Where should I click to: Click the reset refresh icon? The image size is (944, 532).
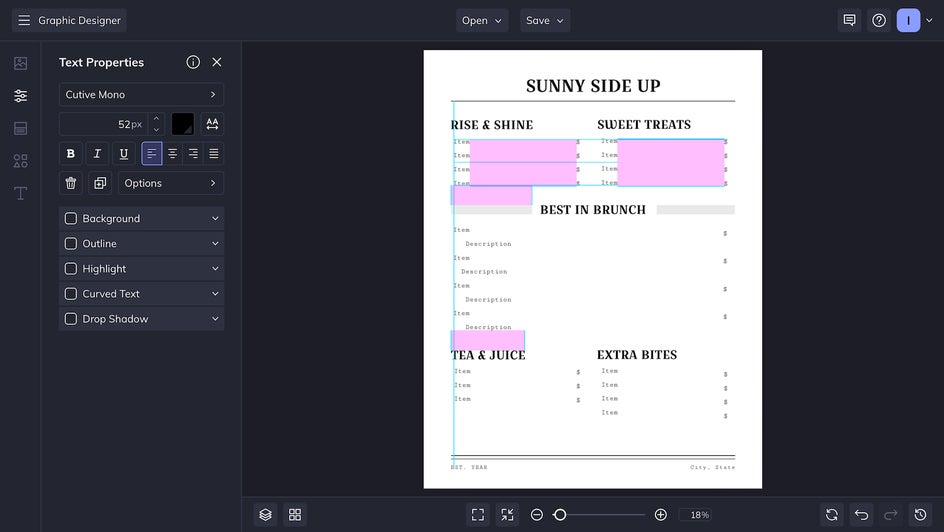832,515
